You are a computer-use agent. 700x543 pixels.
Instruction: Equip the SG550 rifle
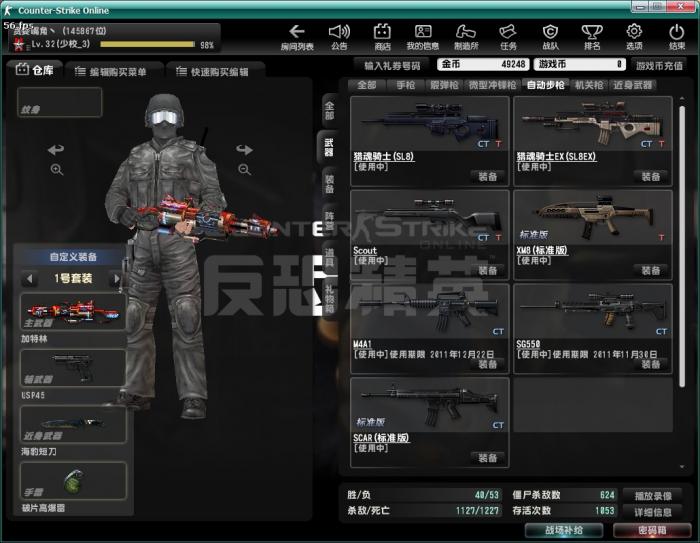click(651, 364)
